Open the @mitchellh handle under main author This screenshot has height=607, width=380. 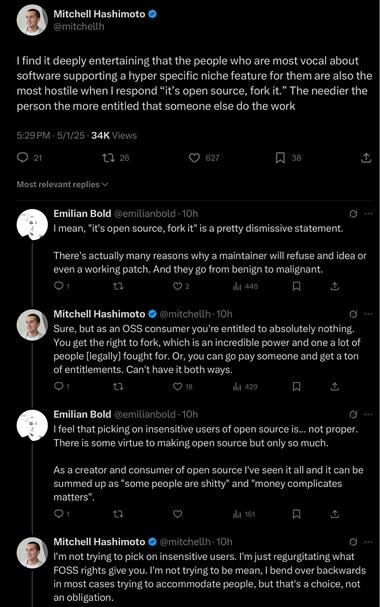pos(79,27)
